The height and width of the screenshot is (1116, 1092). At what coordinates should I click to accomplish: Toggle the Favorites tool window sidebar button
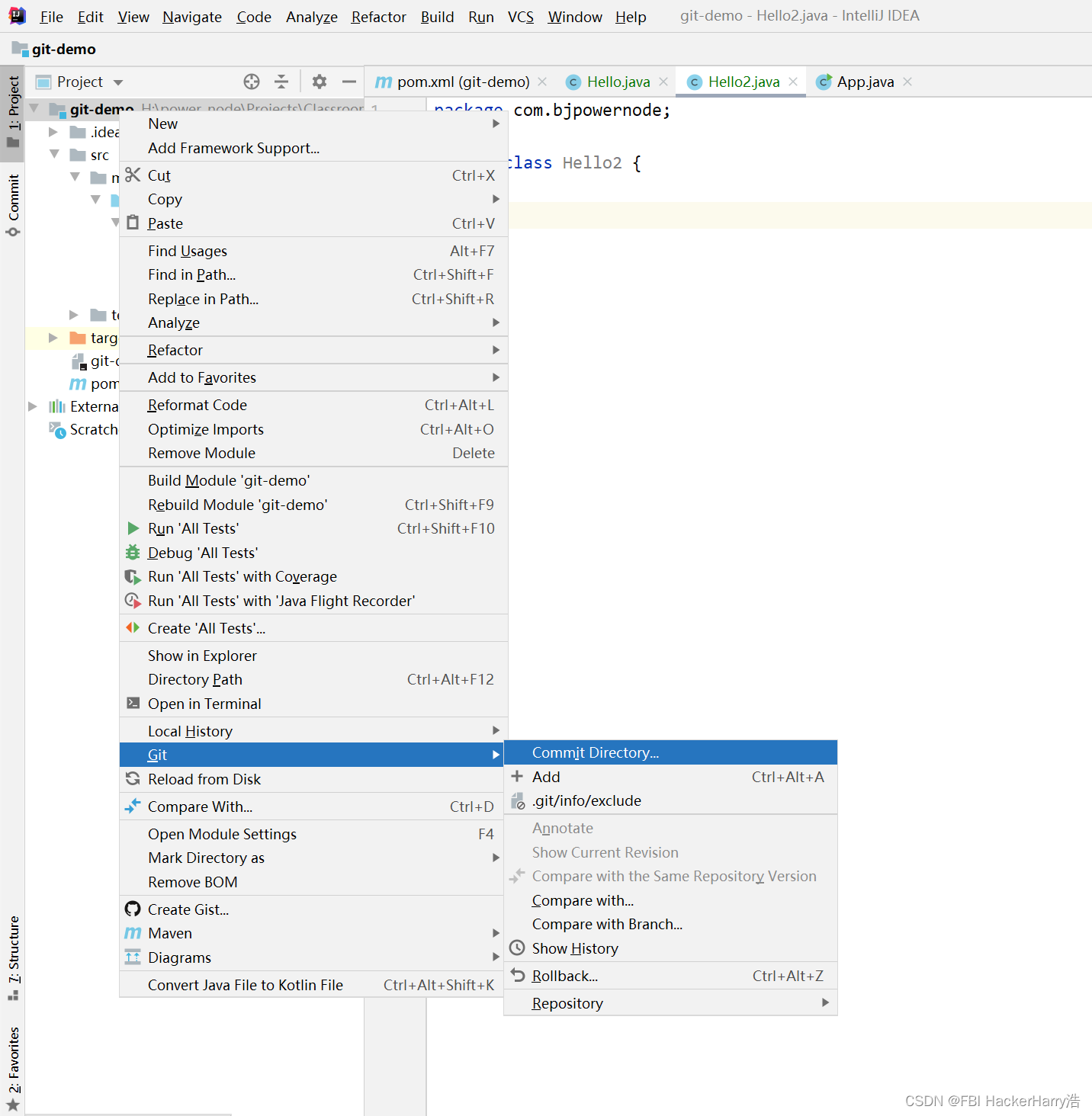pos(13,1069)
